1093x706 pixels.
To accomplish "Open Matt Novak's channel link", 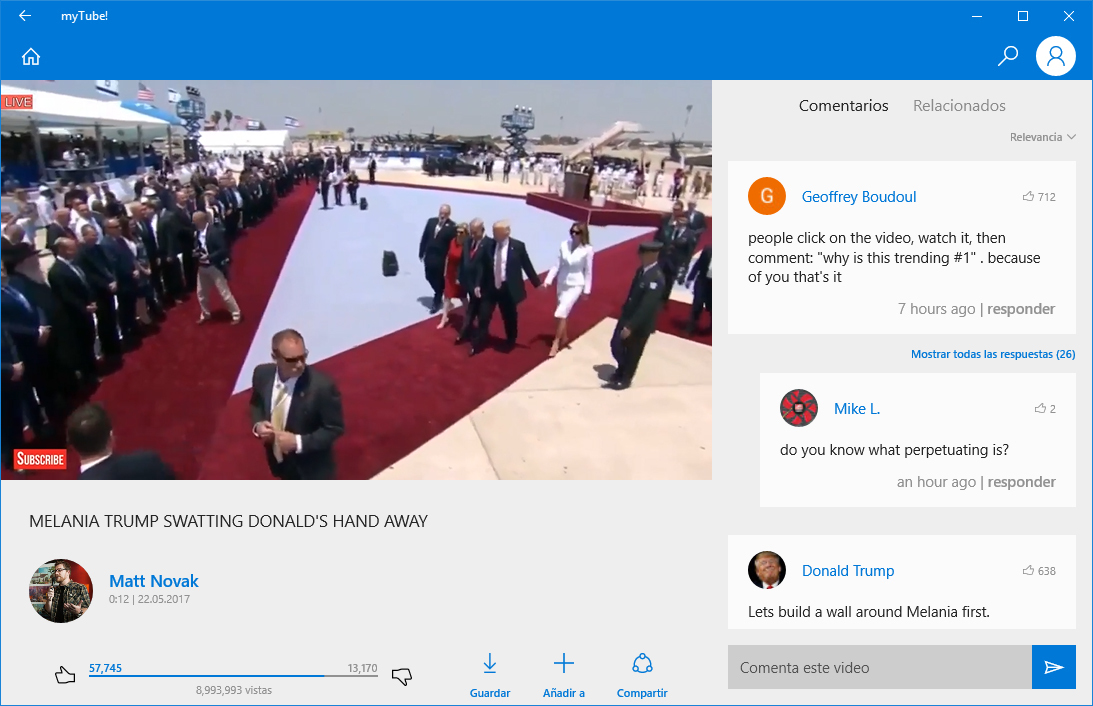I will coord(153,580).
